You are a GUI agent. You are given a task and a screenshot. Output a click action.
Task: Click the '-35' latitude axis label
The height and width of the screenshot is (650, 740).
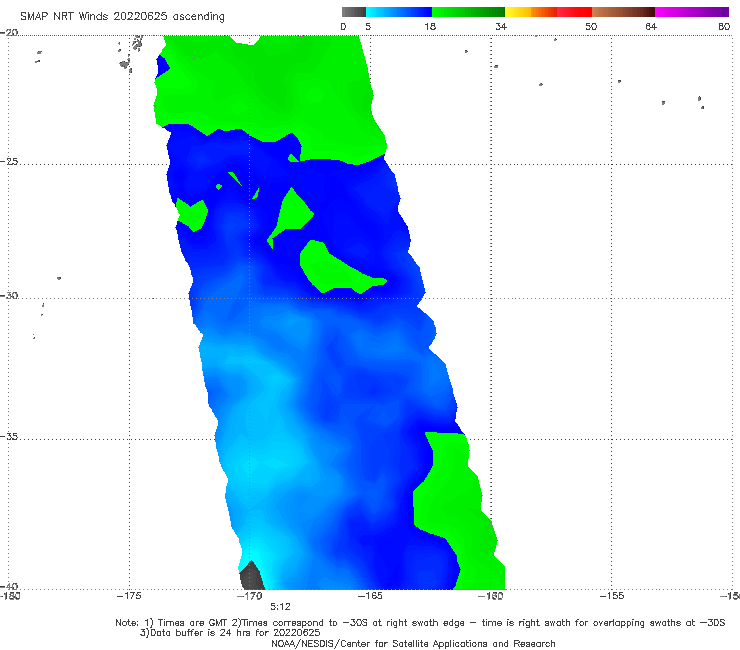tap(9, 437)
